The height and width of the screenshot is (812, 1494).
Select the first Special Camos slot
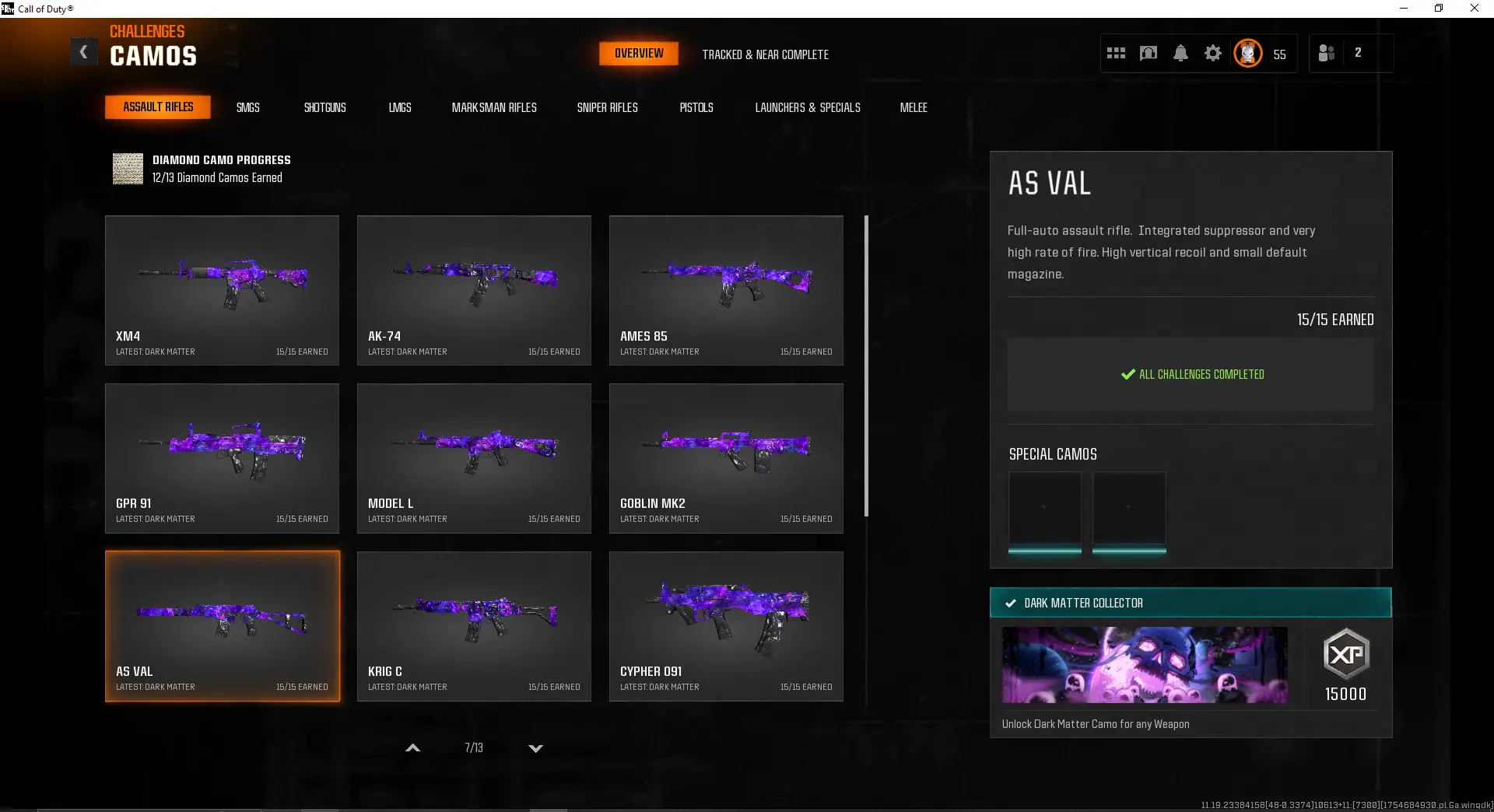[x=1044, y=511]
